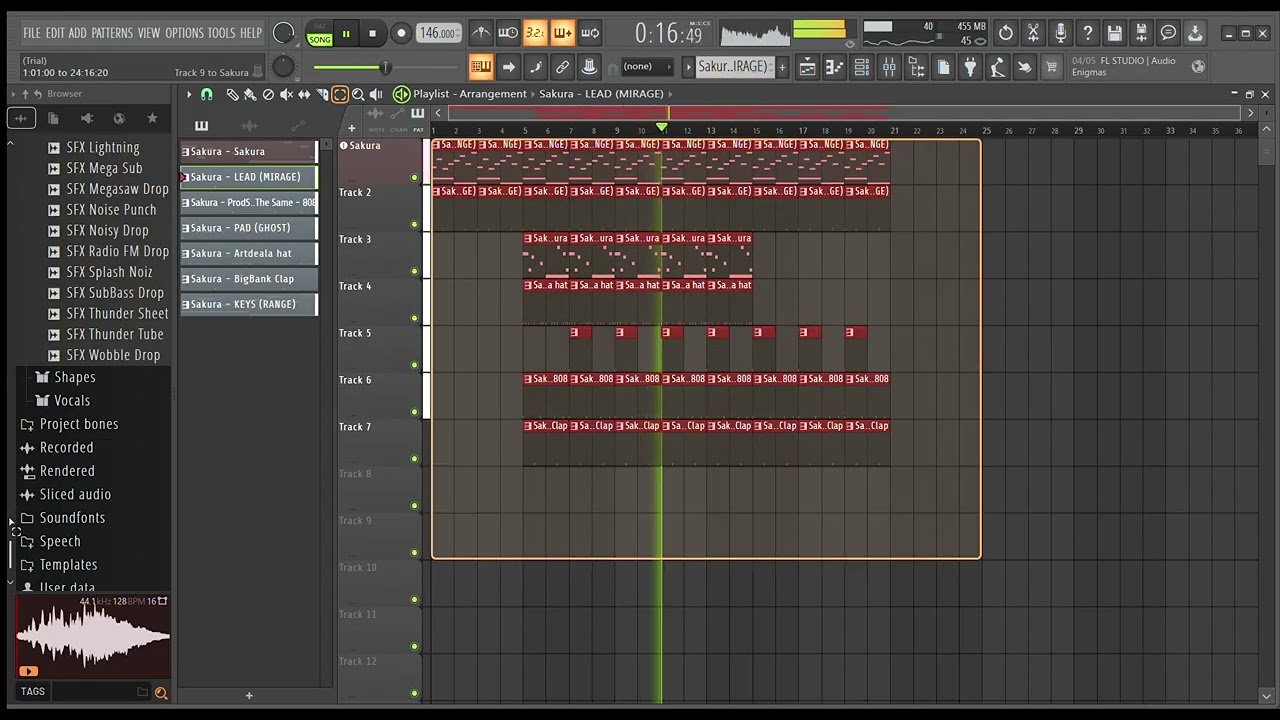This screenshot has width=1280, height=720.
Task: Open the VIEW menu
Action: (149, 33)
